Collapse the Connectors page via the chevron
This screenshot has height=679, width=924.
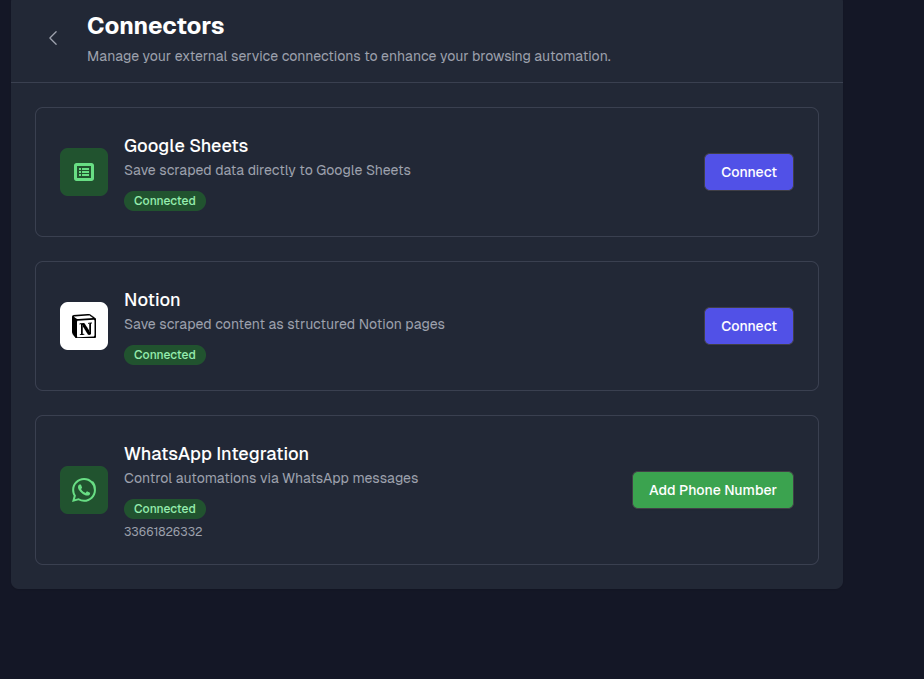[x=52, y=38]
